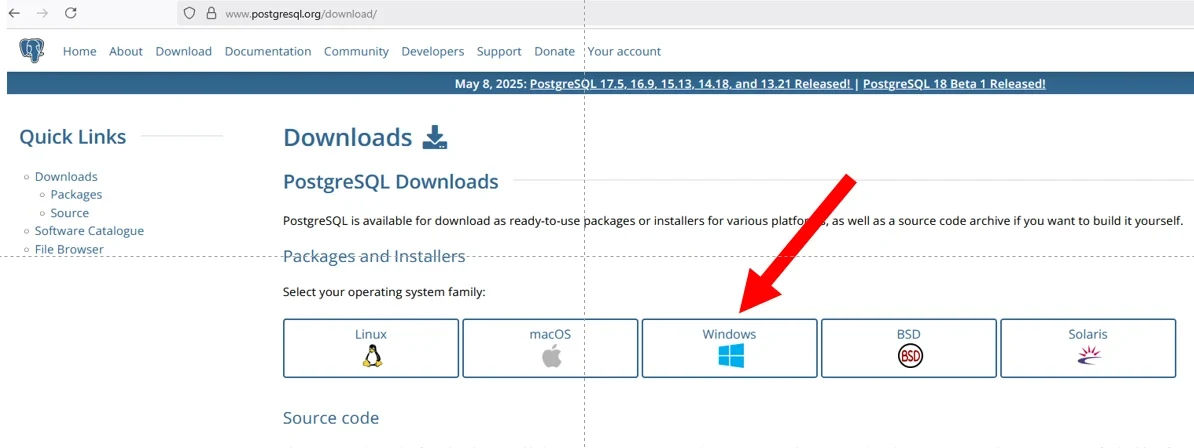Click the browser forward arrow
This screenshot has width=1194, height=448.
[x=42, y=13]
